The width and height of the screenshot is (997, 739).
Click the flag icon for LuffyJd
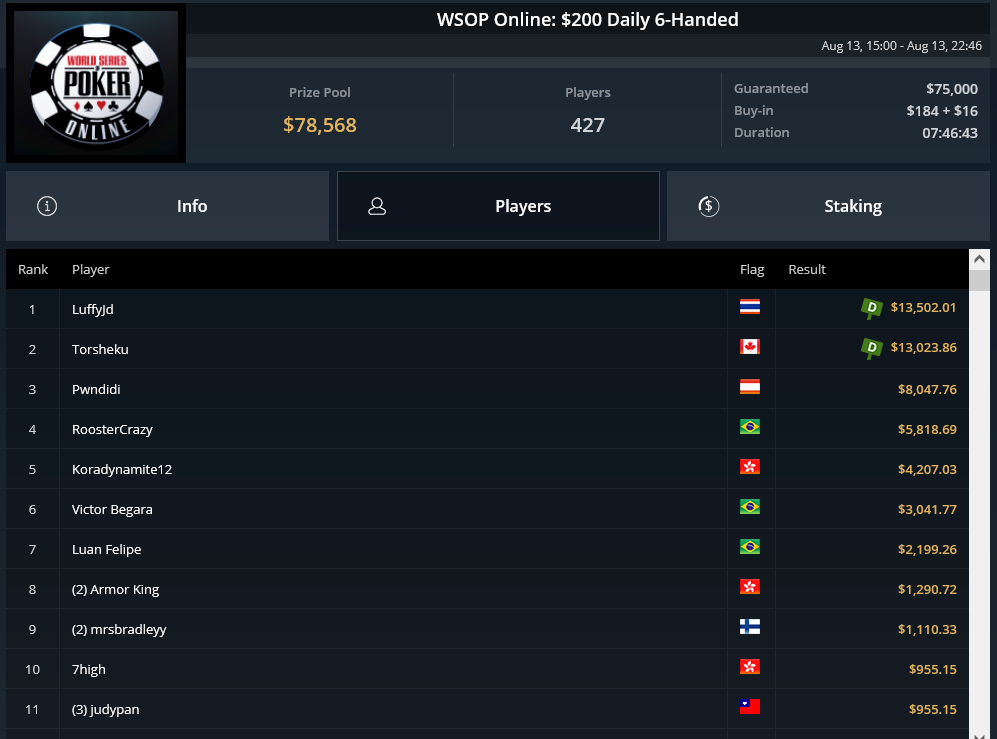point(750,307)
